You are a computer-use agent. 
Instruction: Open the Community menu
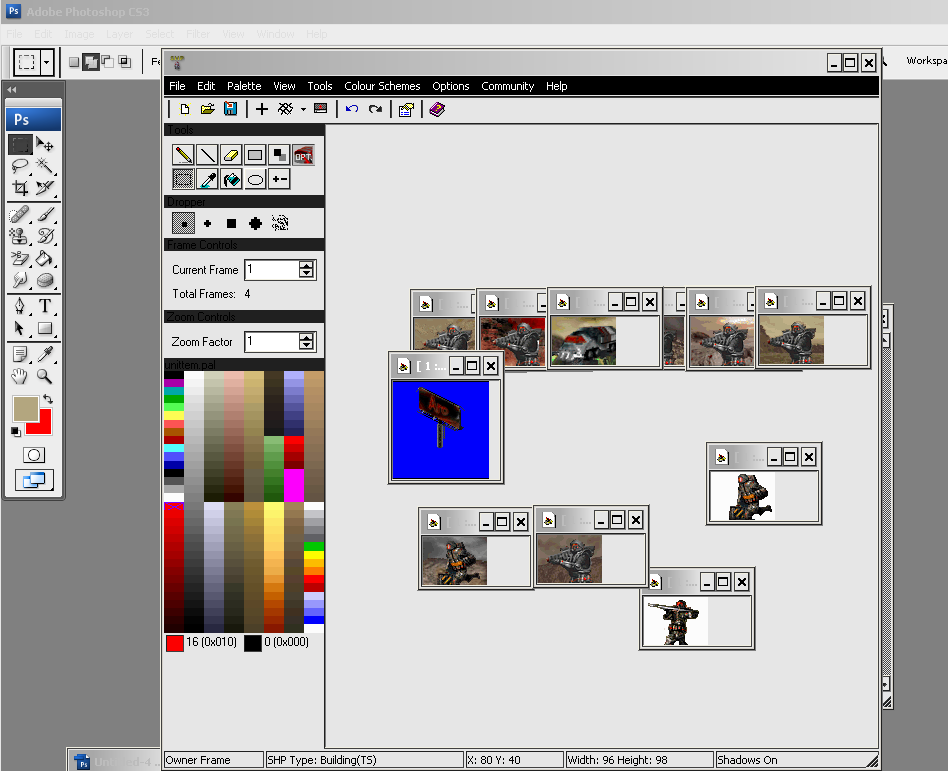coord(507,86)
